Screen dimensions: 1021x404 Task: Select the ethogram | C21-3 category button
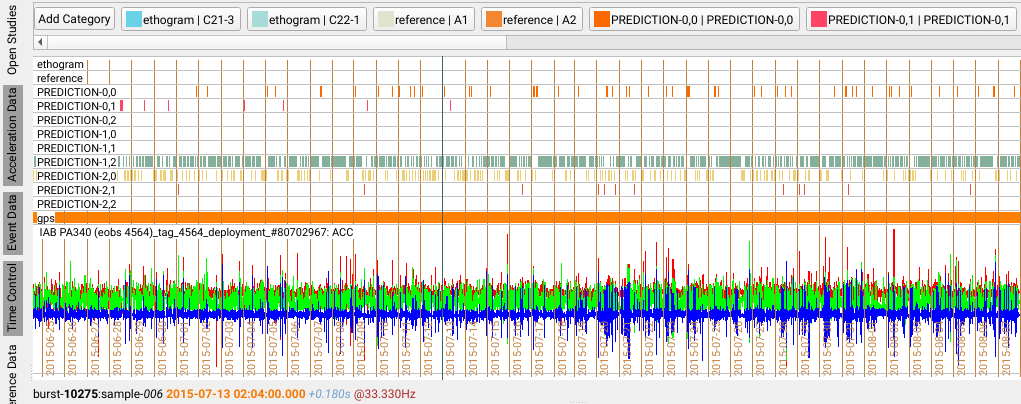[182, 20]
